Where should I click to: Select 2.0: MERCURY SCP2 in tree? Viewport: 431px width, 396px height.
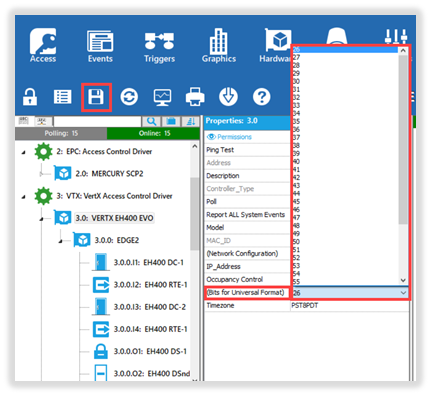tap(109, 174)
